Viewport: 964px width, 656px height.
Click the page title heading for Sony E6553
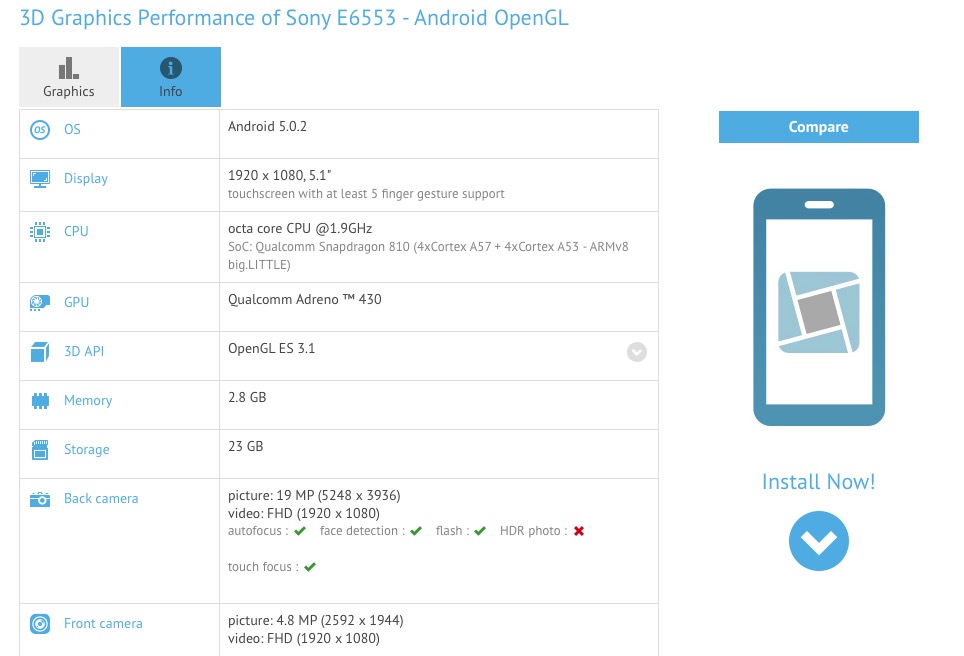[294, 18]
